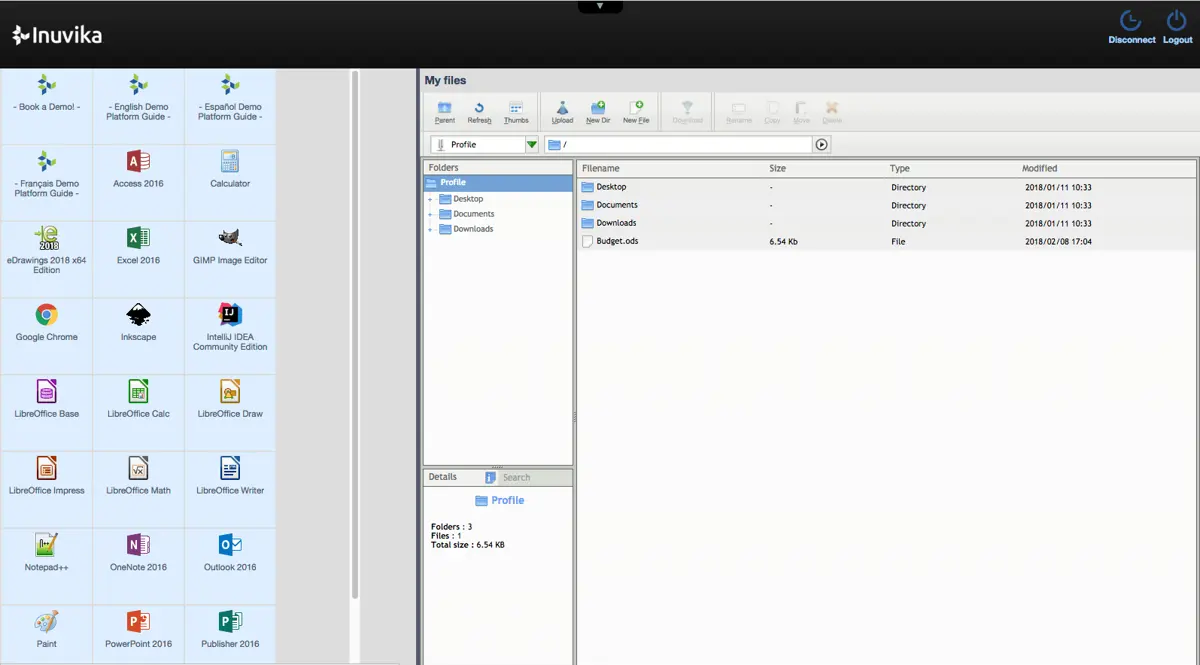This screenshot has width=1200, height=665.
Task: Click the Disconnect button
Action: [x=1131, y=28]
